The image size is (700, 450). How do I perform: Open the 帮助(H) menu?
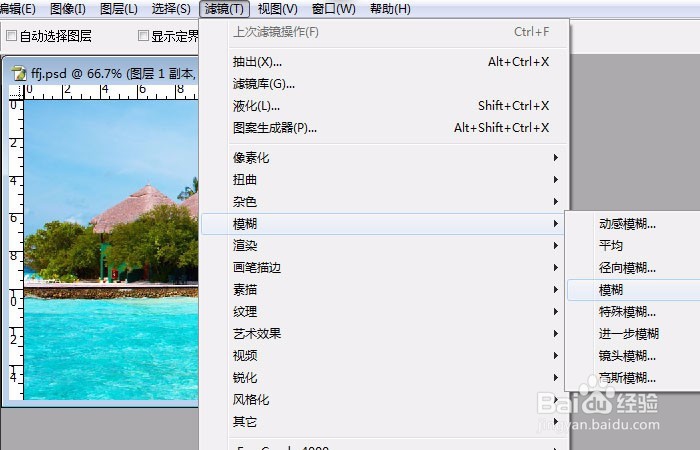click(390, 8)
